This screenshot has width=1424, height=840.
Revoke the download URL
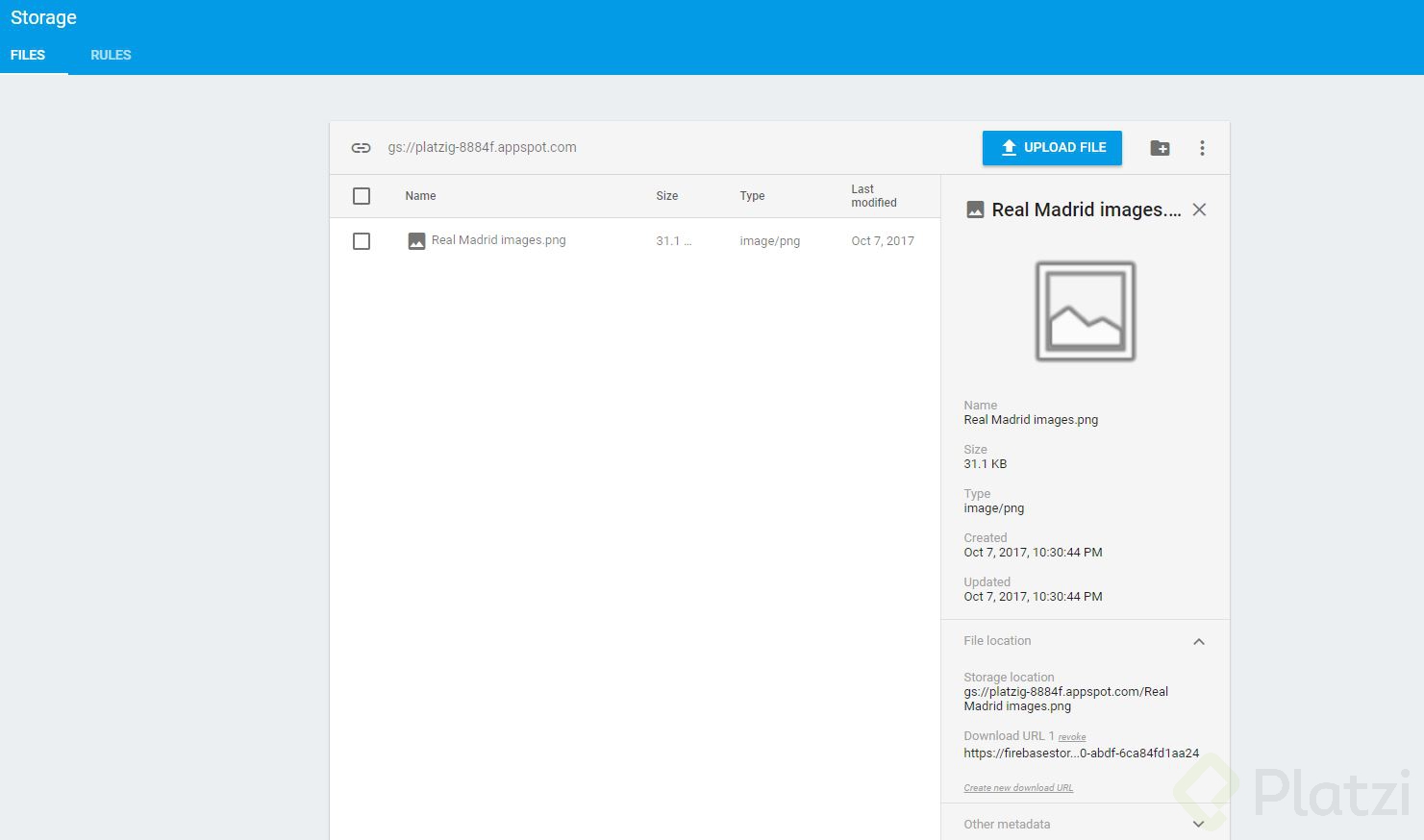click(1072, 737)
